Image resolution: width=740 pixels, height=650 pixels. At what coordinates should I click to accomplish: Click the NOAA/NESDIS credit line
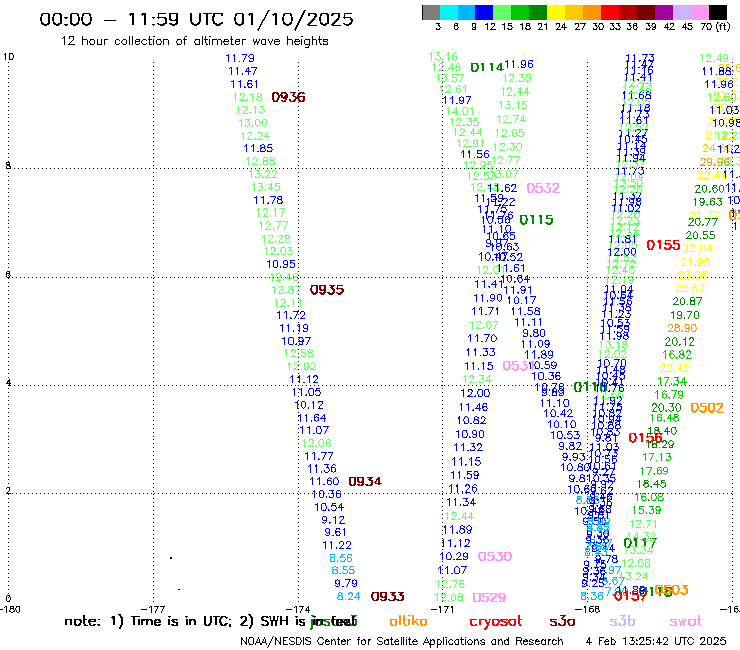click(402, 642)
